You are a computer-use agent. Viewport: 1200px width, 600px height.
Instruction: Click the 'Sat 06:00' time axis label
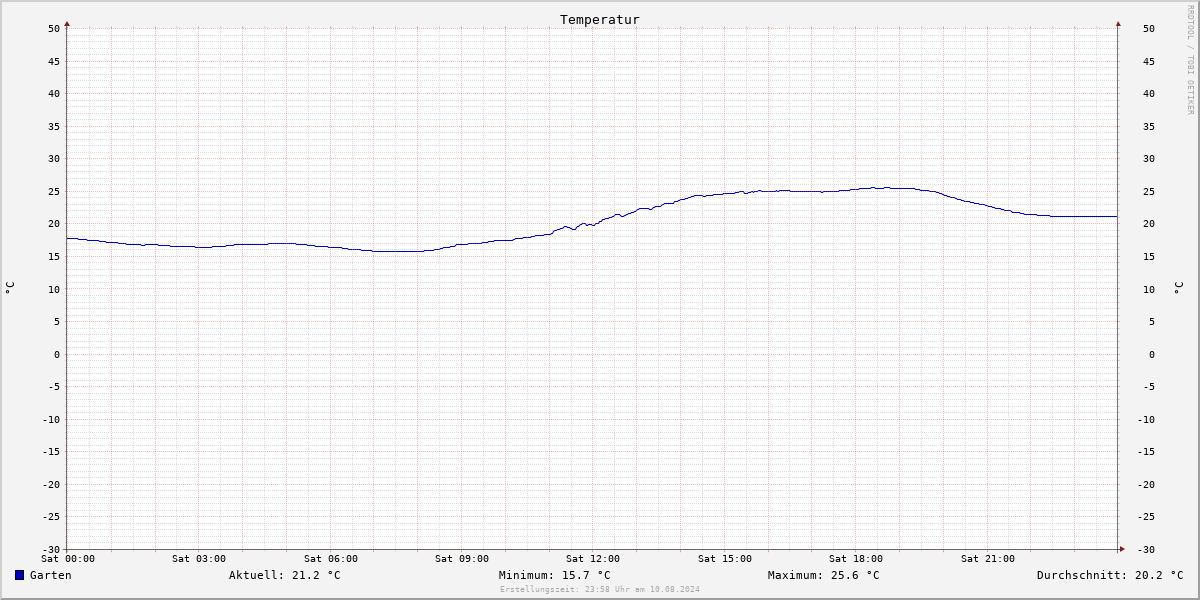[331, 559]
